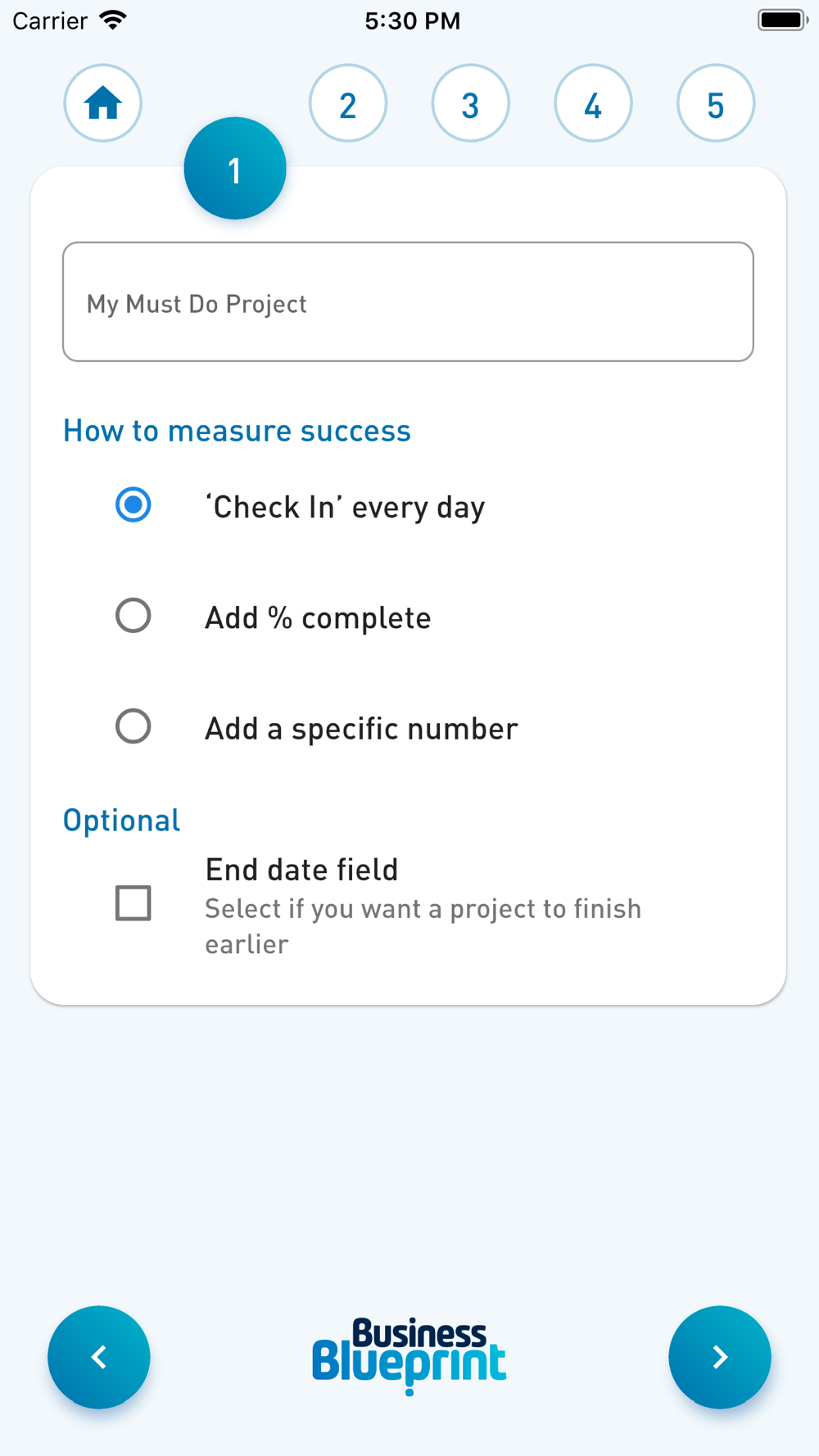The image size is (819, 1456).
Task: Click the Wi-Fi status icon
Action: click(x=113, y=20)
